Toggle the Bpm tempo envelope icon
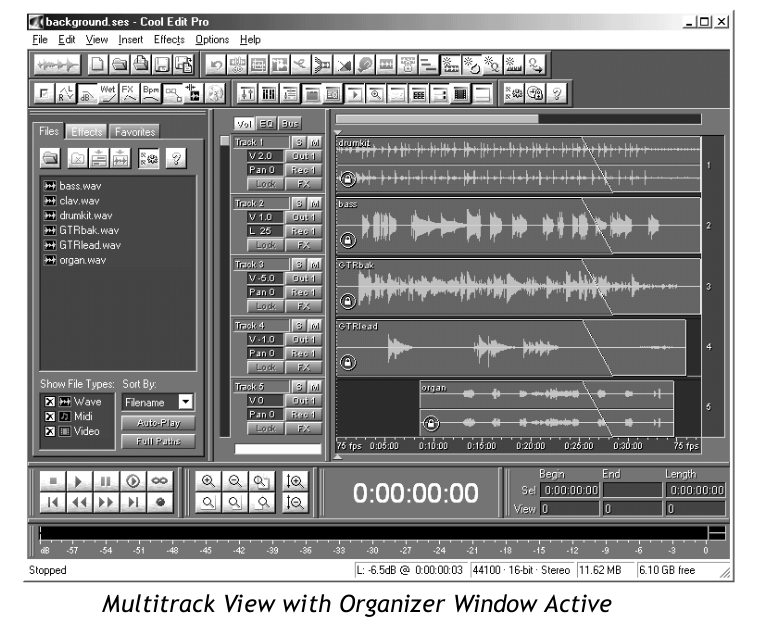The height and width of the screenshot is (642, 761). click(x=150, y=93)
